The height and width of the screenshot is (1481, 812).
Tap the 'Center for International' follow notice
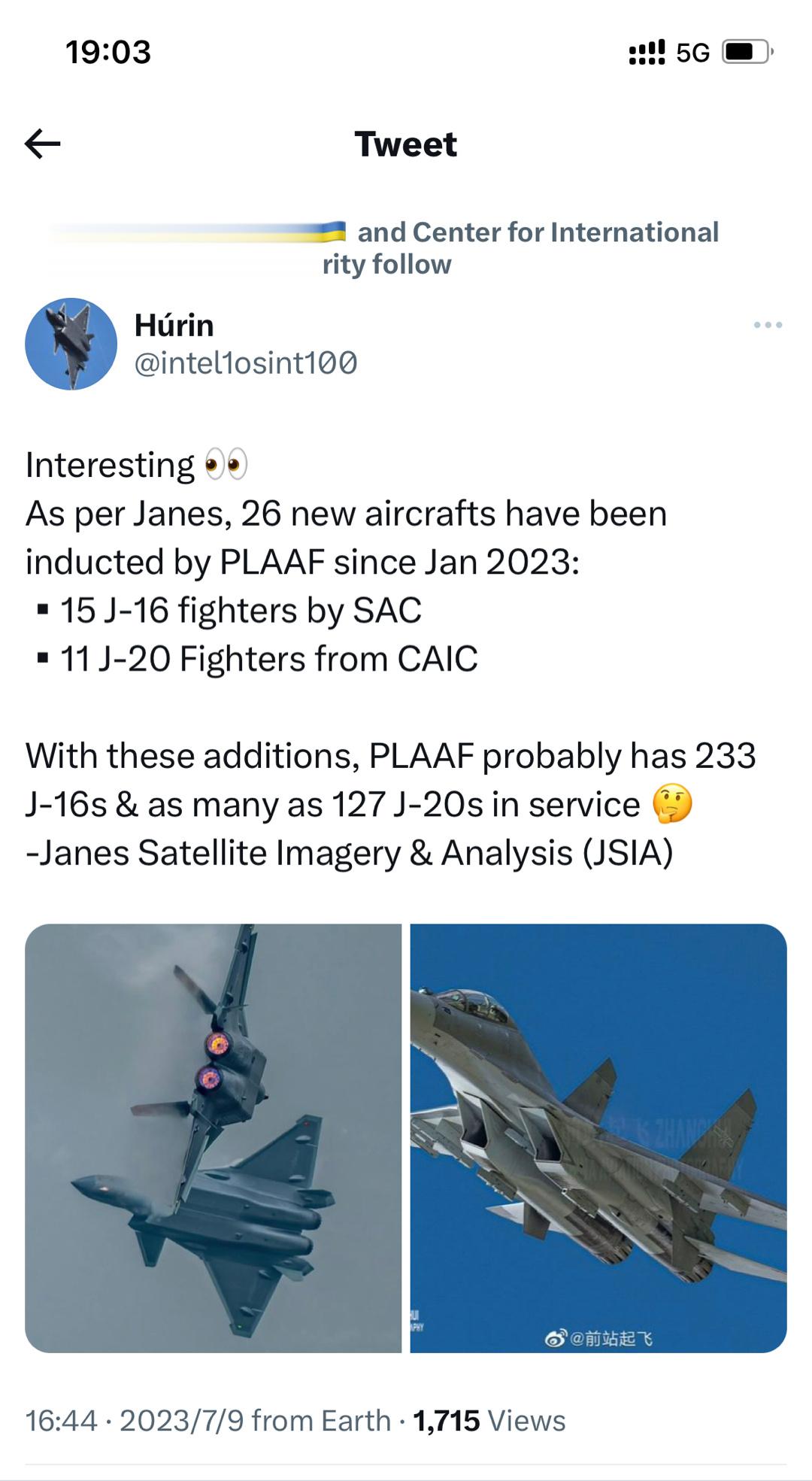[x=520, y=247]
